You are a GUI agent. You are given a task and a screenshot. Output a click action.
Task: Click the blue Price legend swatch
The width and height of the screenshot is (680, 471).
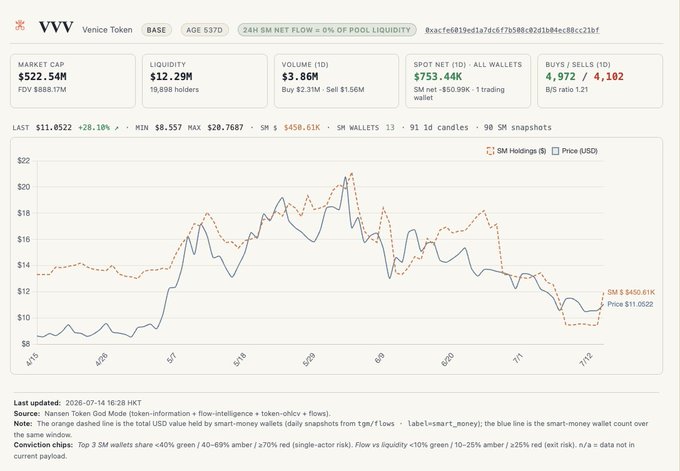[x=555, y=151]
